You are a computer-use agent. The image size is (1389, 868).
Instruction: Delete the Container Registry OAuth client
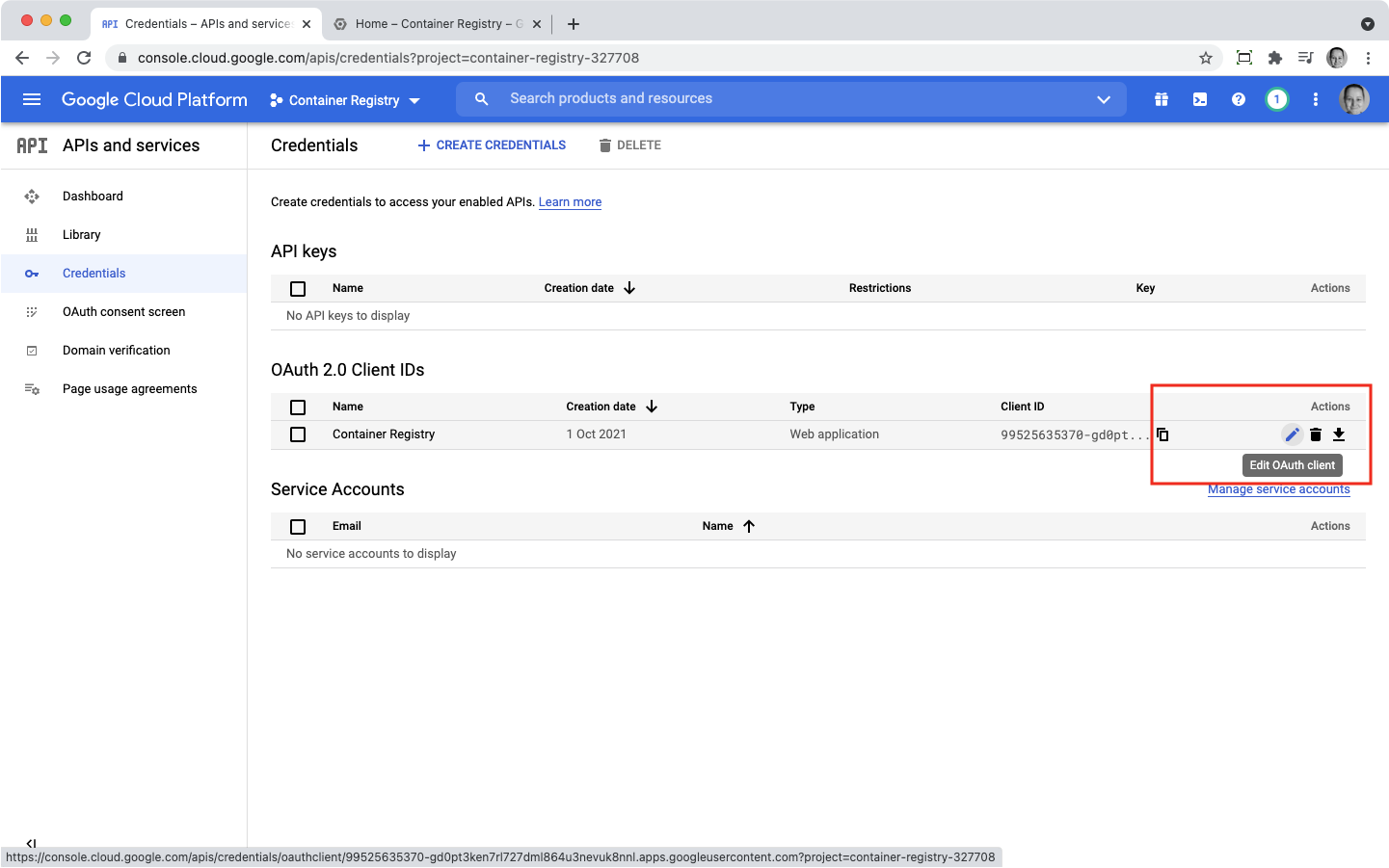point(1316,434)
